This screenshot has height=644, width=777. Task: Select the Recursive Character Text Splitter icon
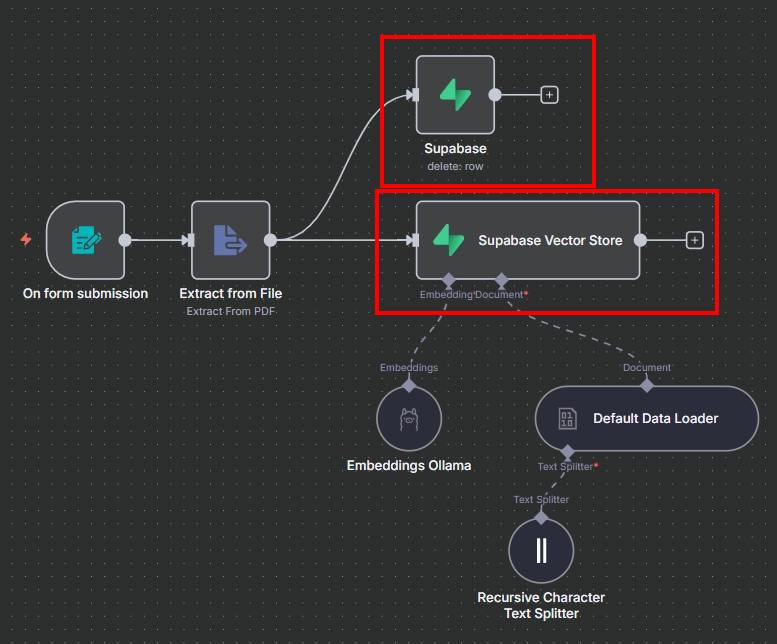[x=541, y=551]
